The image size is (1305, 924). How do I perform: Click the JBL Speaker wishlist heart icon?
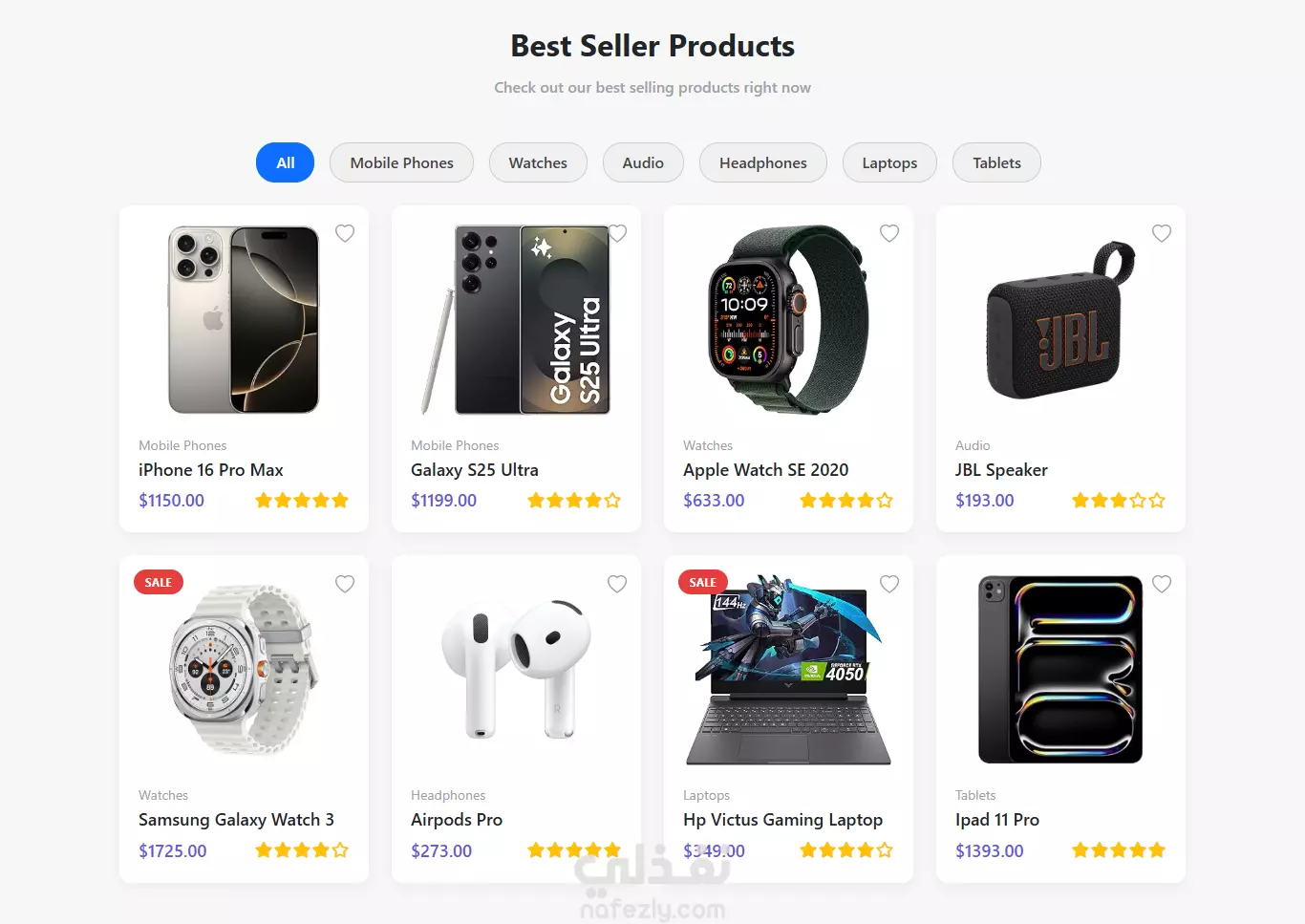point(1162,233)
